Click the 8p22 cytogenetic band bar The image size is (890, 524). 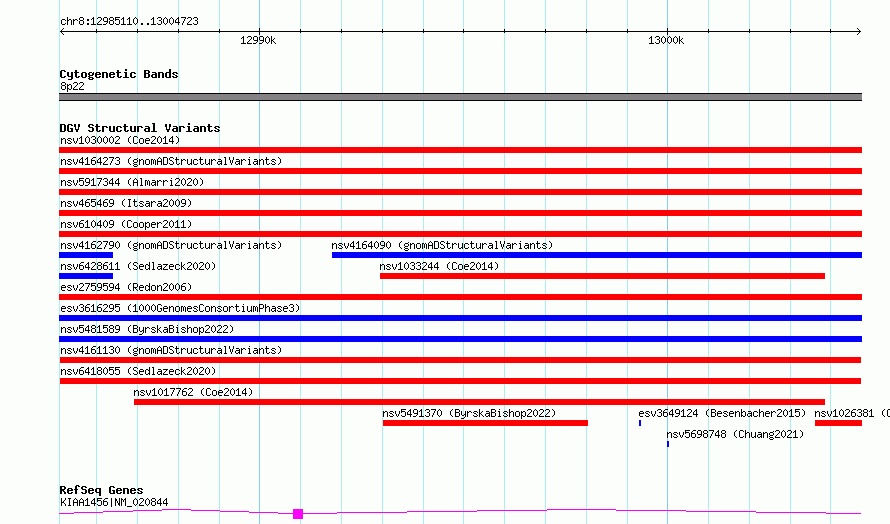pyautogui.click(x=460, y=97)
